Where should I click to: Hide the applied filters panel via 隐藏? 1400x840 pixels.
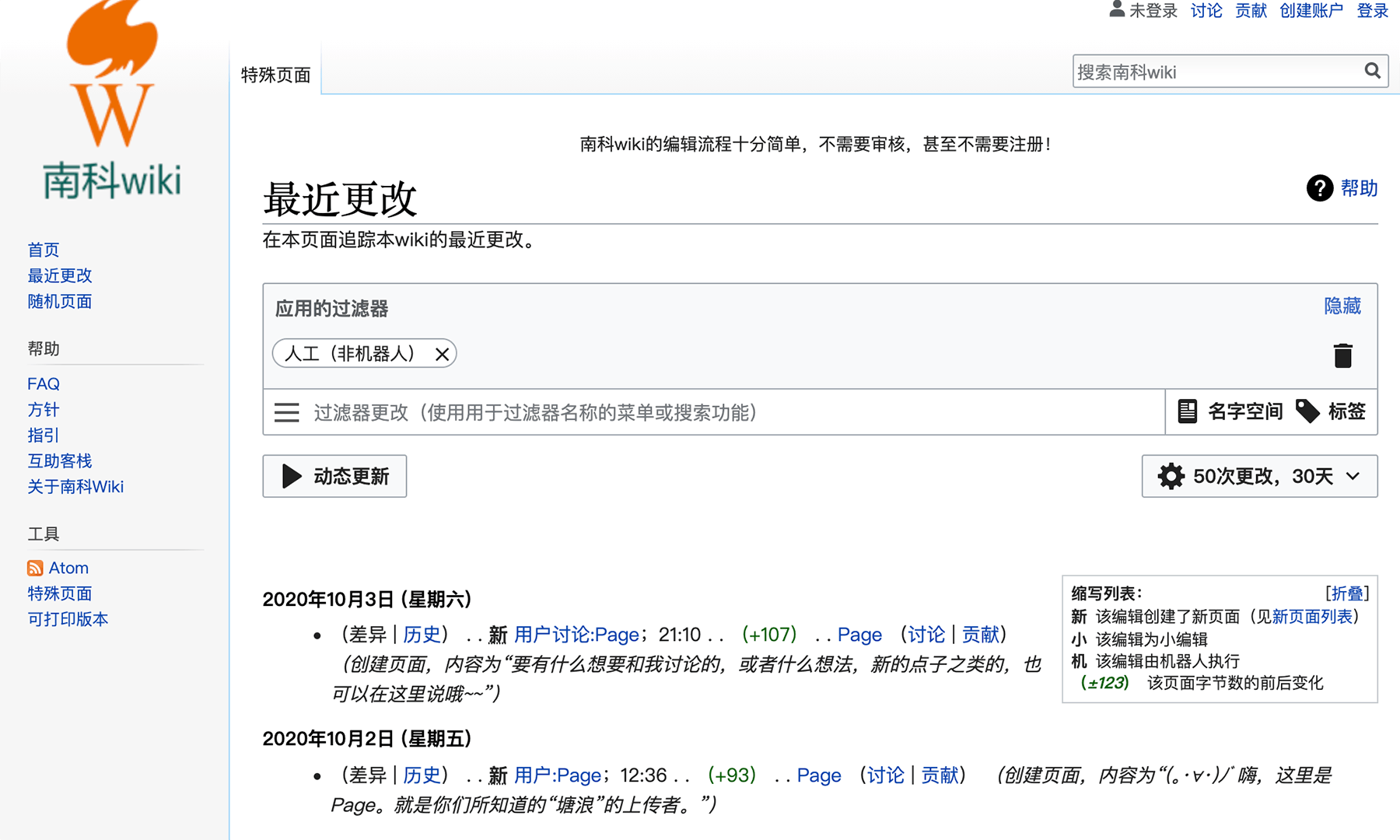click(1342, 306)
